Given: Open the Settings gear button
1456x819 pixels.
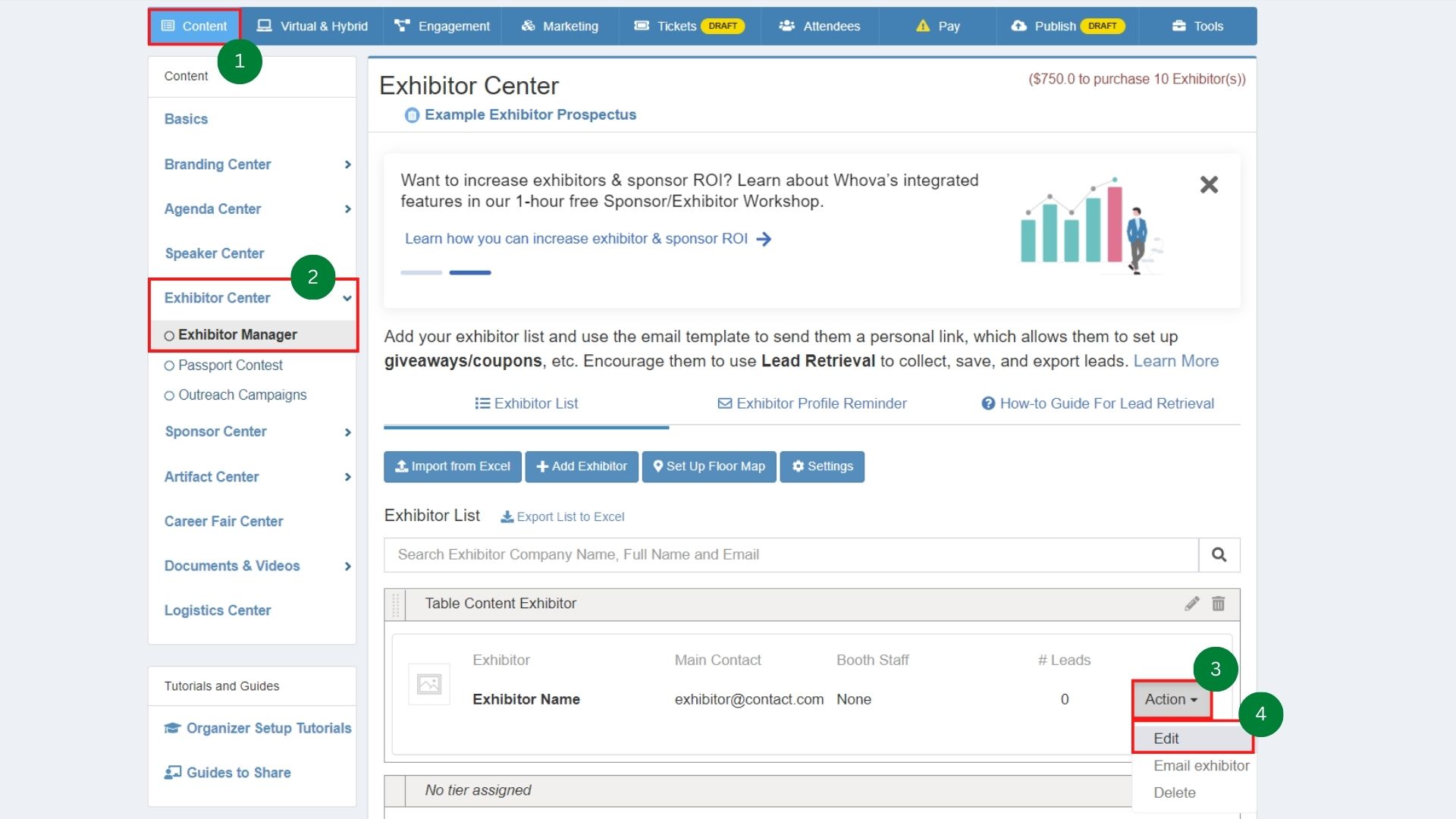Looking at the screenshot, I should (822, 466).
